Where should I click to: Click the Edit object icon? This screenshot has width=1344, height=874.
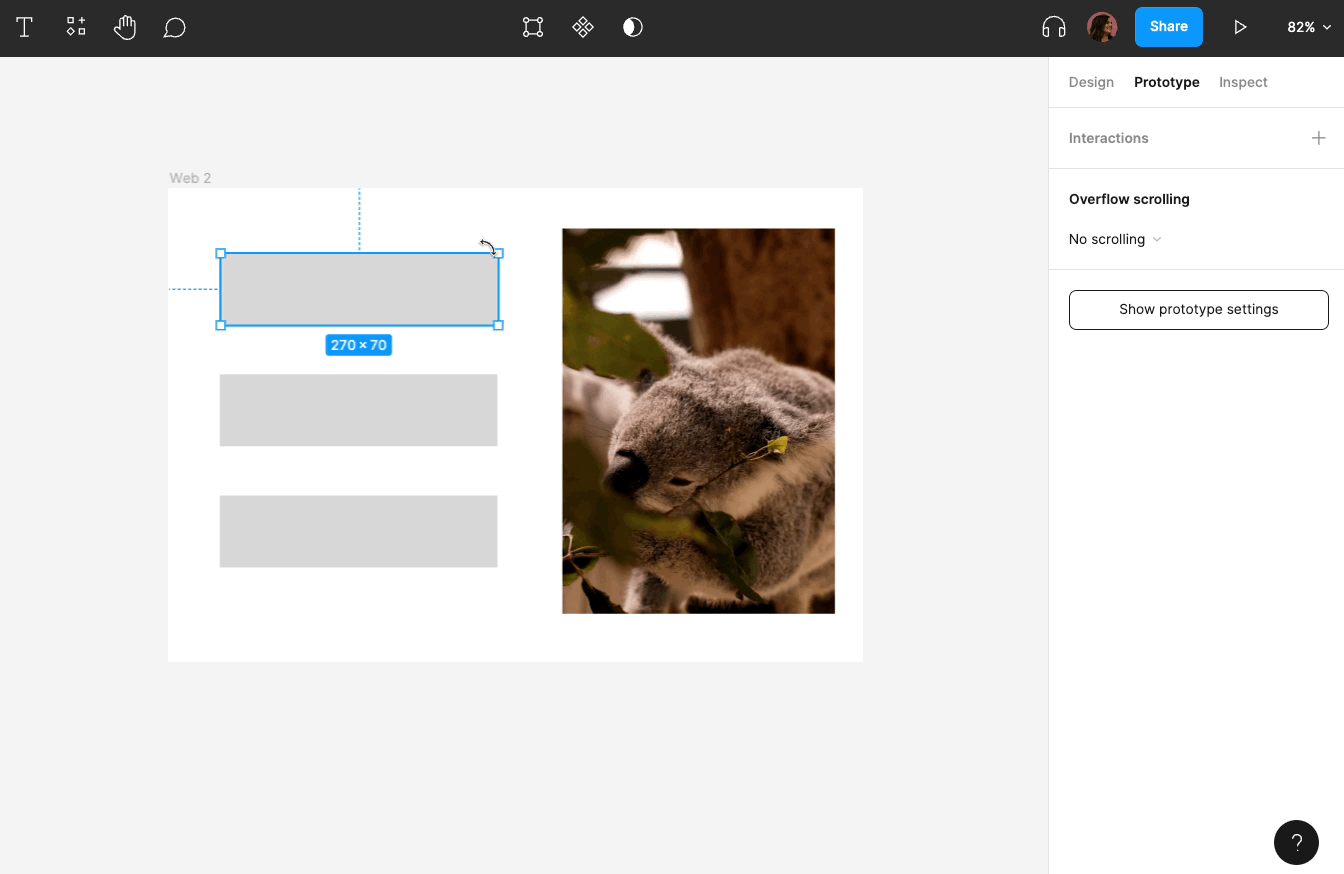point(533,27)
